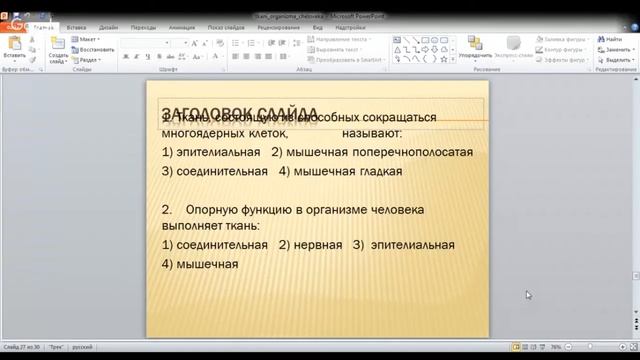Open the Дизайн ribbon tab
The height and width of the screenshot is (360, 640).
pos(109,27)
